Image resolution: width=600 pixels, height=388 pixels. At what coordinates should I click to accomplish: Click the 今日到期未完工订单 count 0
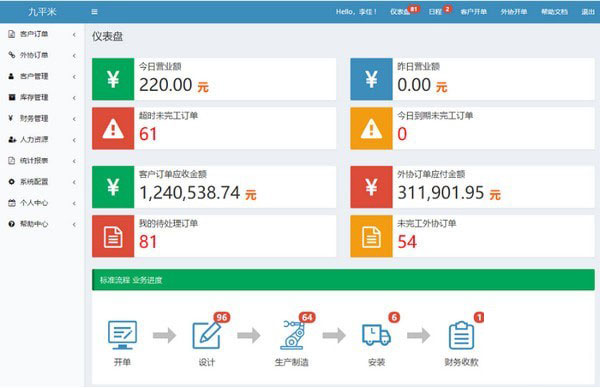pos(402,134)
